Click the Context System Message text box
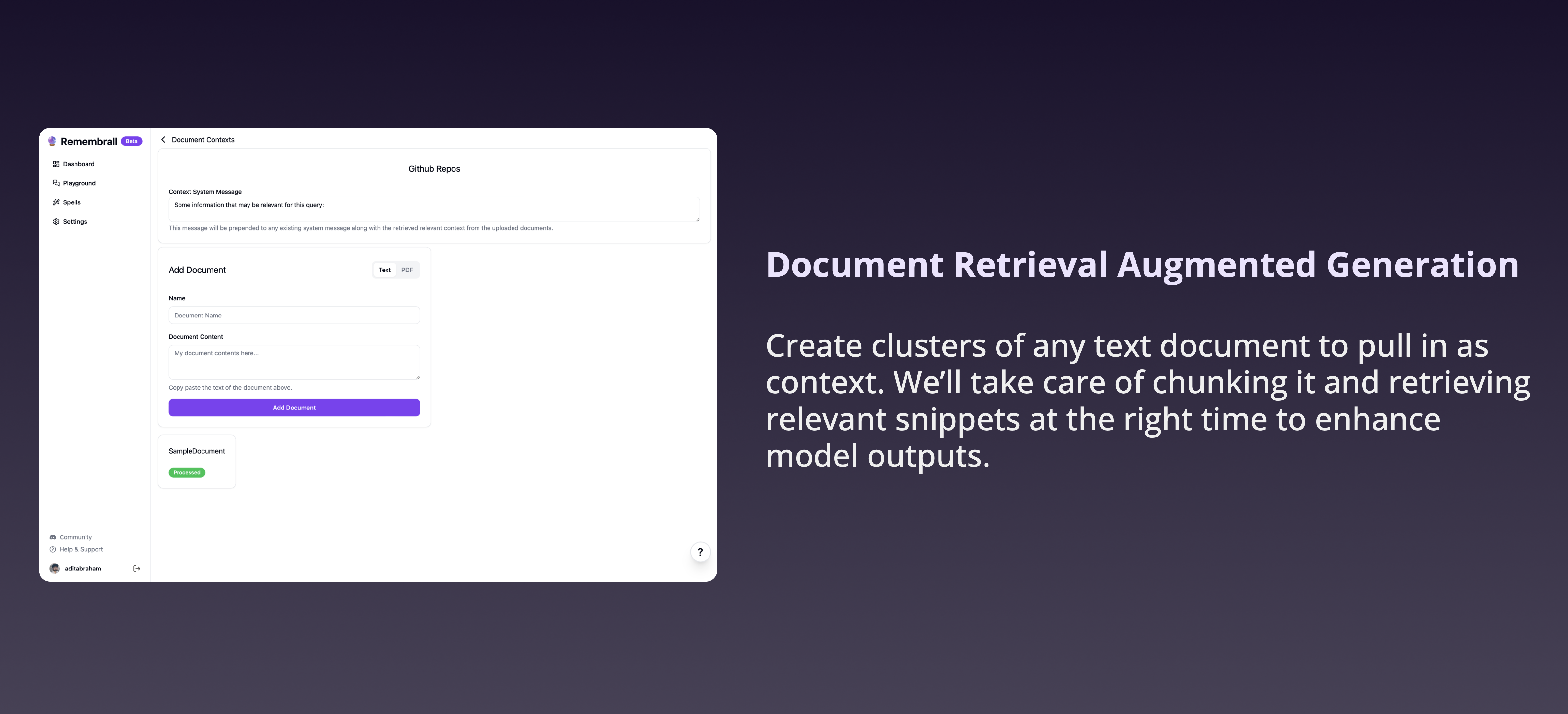This screenshot has width=1568, height=714. click(x=433, y=209)
